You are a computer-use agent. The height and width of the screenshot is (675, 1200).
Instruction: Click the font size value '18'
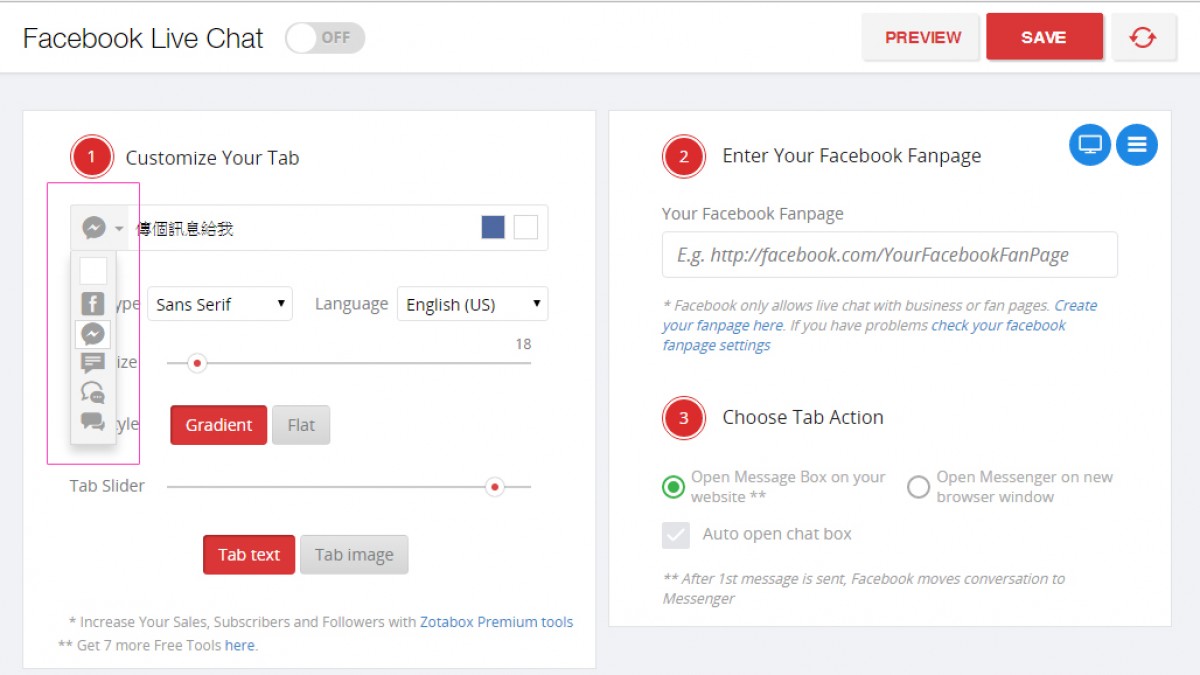(x=523, y=344)
